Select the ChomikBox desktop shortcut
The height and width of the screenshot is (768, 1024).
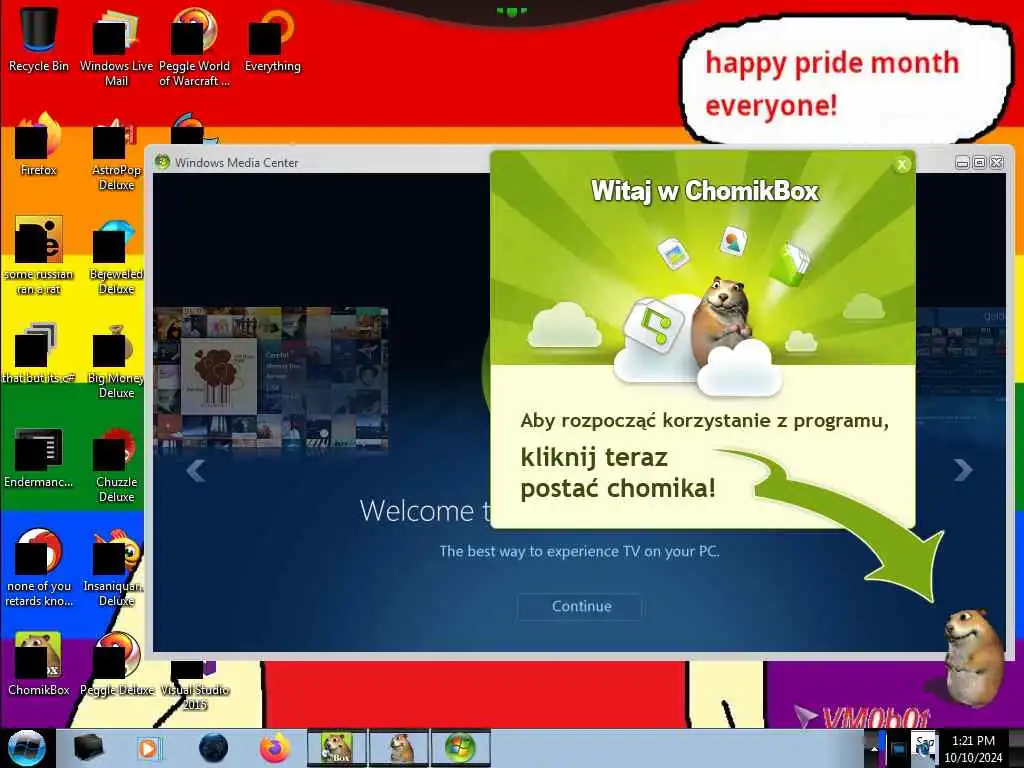[39, 664]
